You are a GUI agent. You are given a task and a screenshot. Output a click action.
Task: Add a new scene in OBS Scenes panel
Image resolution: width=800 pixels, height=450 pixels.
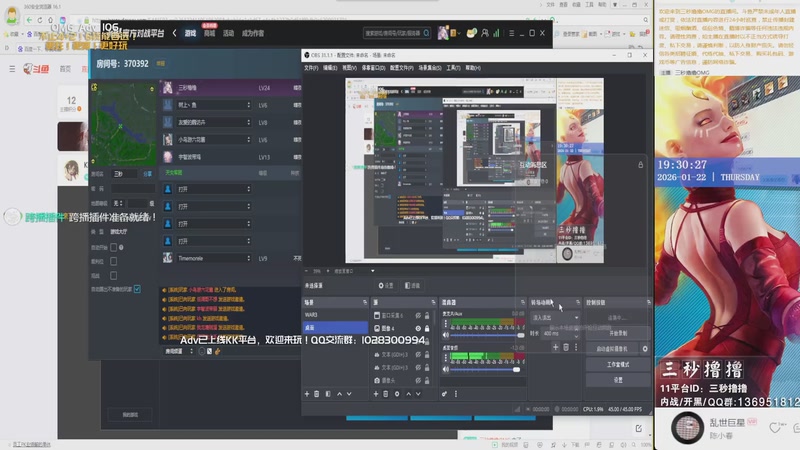click(x=307, y=394)
